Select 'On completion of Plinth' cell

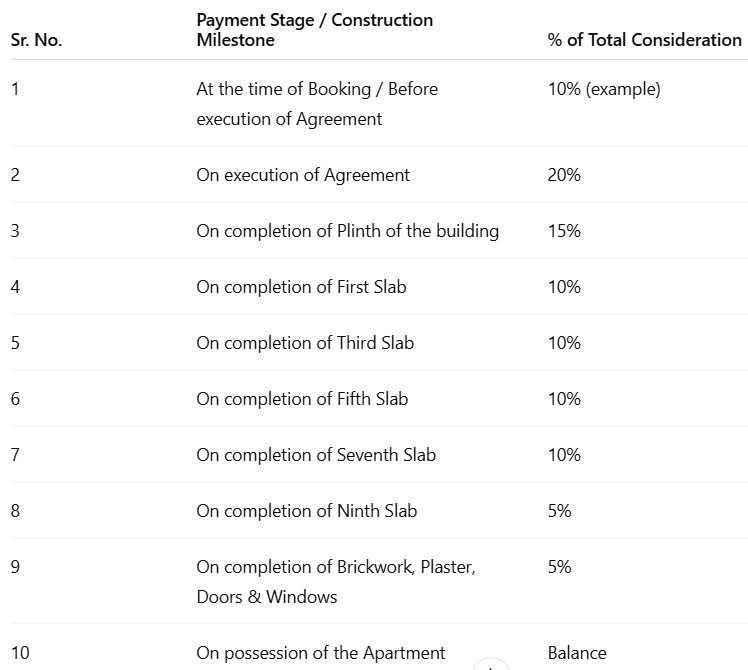coord(347,231)
